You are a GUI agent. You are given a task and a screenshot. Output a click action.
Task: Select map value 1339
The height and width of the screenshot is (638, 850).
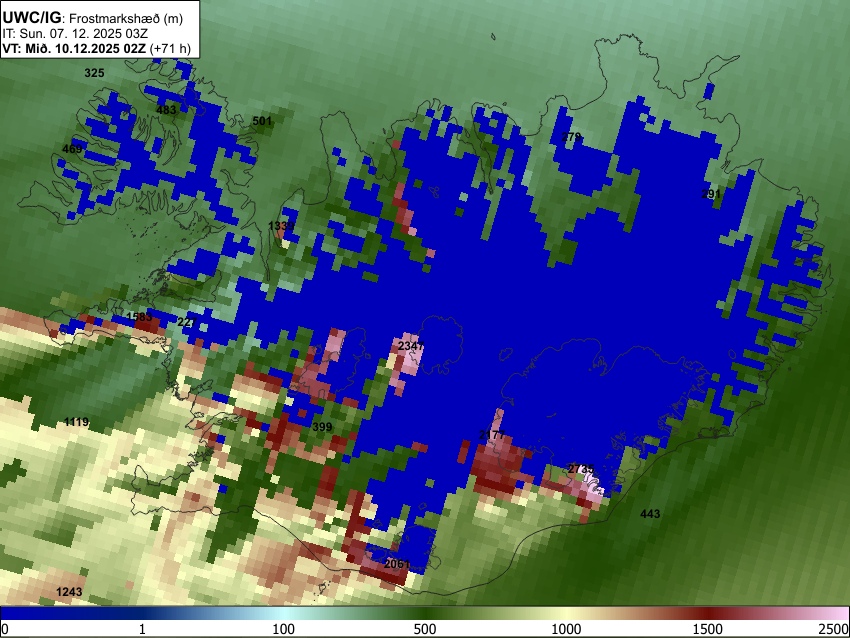click(281, 226)
